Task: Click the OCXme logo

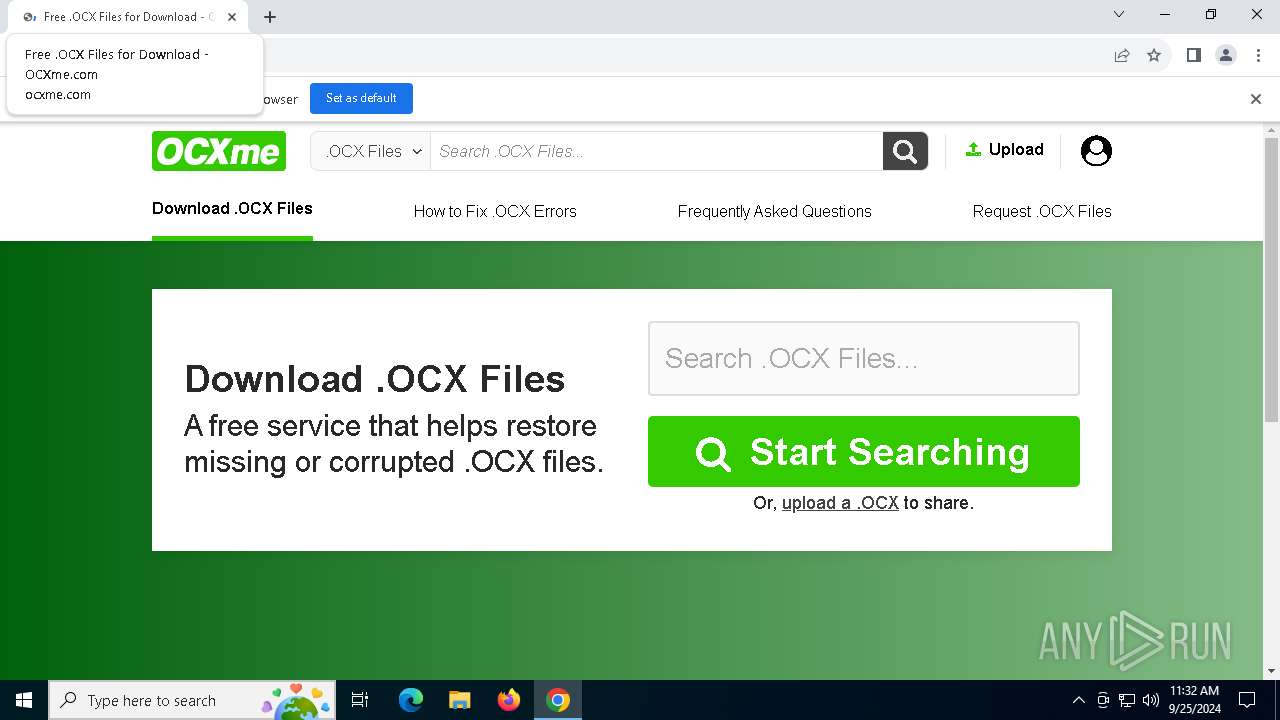Action: tap(219, 151)
